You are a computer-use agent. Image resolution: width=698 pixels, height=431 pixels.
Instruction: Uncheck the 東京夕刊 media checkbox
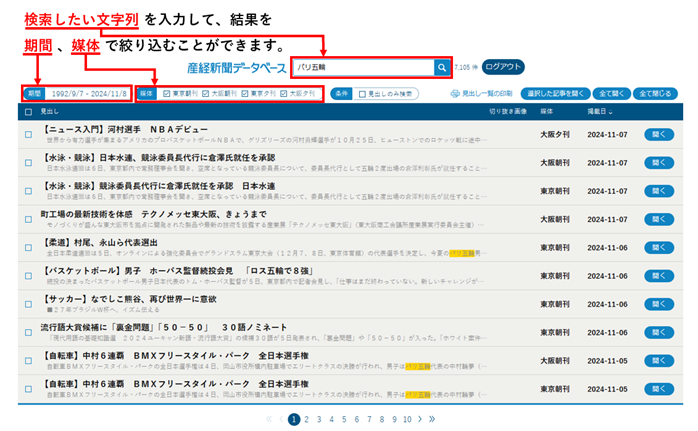pyautogui.click(x=245, y=94)
